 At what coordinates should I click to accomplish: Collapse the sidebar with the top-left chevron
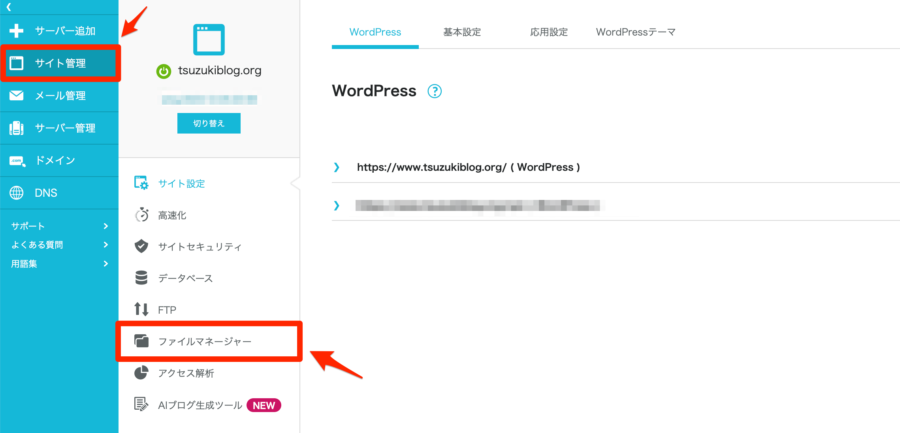(x=9, y=6)
